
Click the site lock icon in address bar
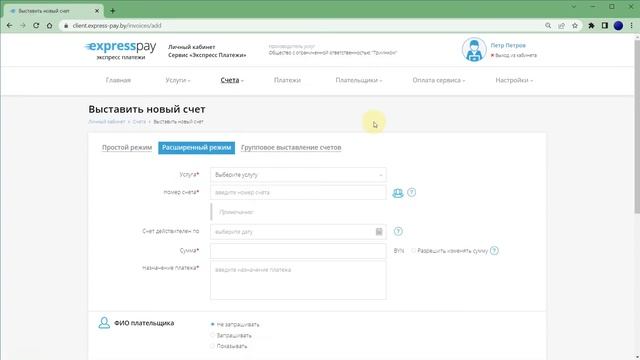point(66,26)
